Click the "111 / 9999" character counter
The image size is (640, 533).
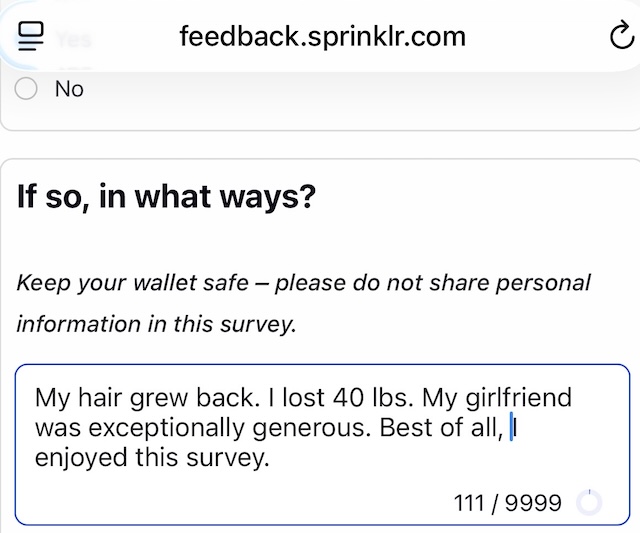(x=507, y=503)
